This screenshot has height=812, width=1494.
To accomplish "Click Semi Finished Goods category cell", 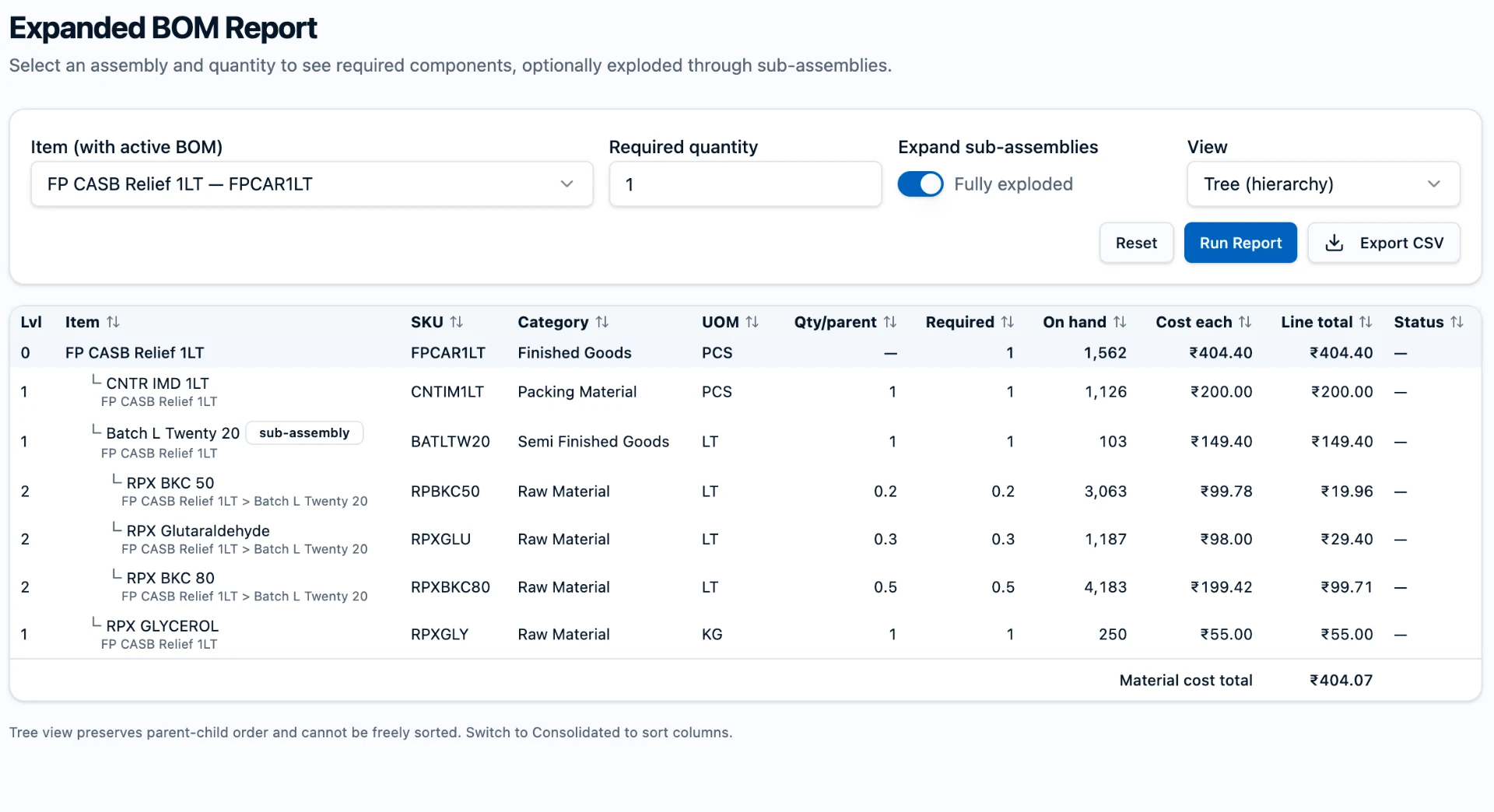I will (594, 442).
